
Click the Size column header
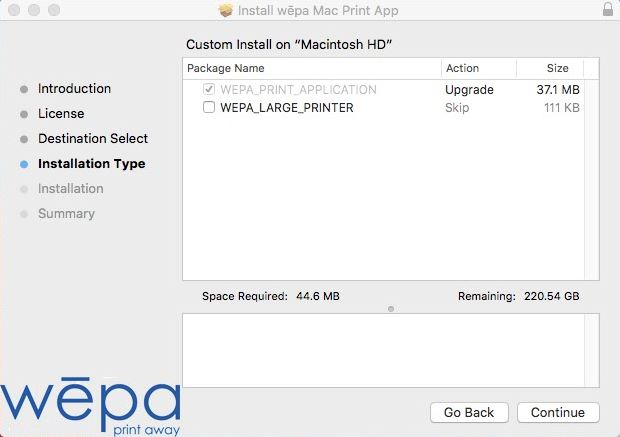[x=550, y=68]
